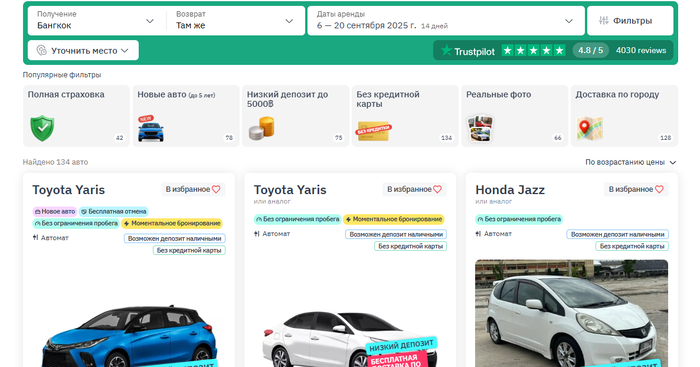Click the Бесплатная отмена tag

(x=113, y=211)
